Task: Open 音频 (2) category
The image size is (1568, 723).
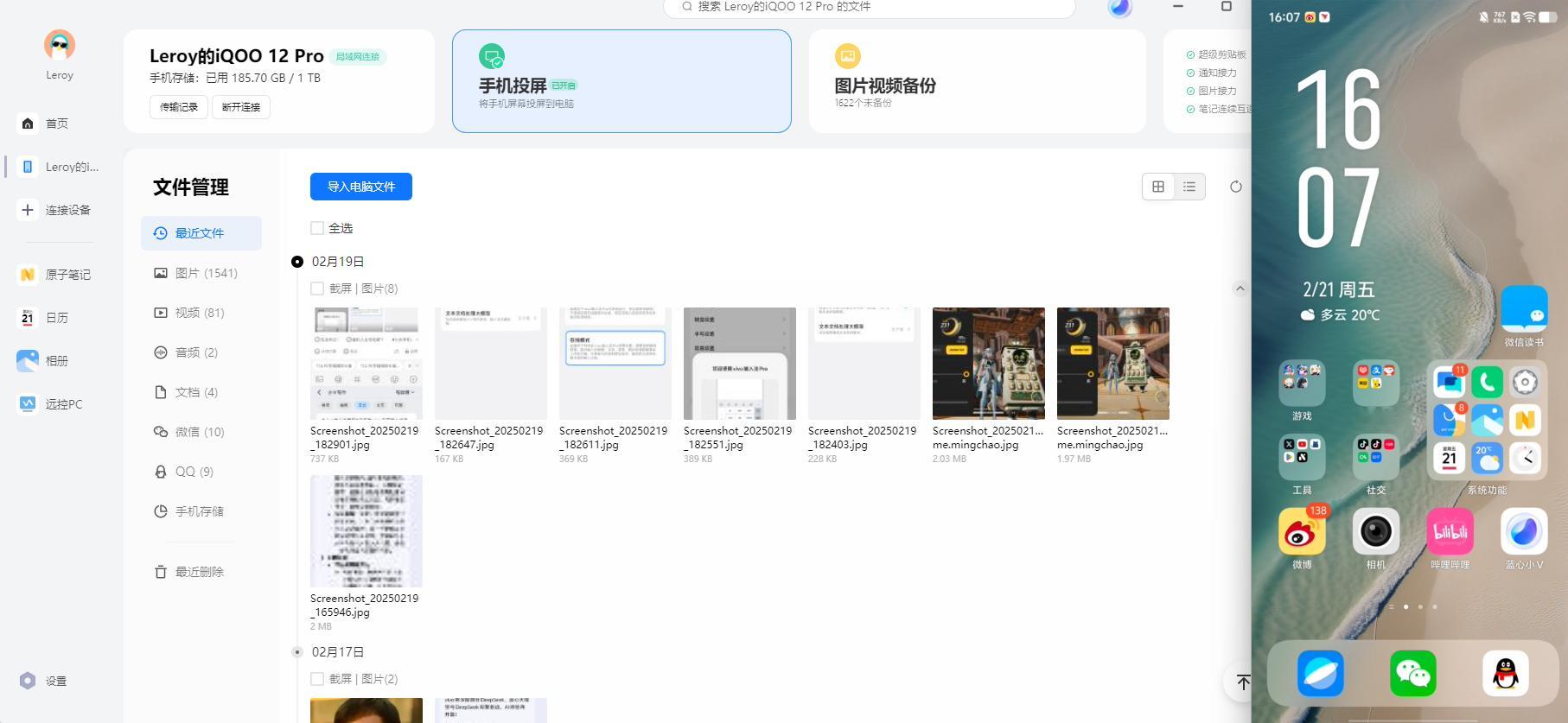Action: point(201,352)
